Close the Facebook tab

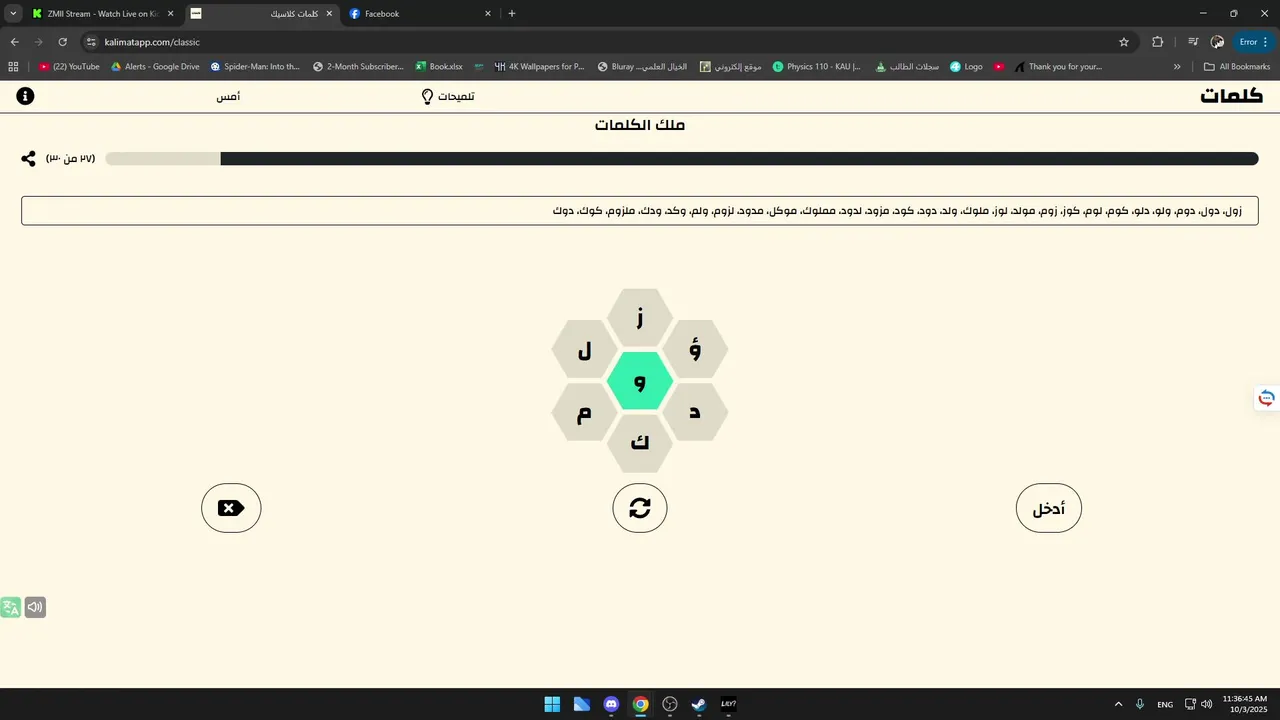point(488,14)
